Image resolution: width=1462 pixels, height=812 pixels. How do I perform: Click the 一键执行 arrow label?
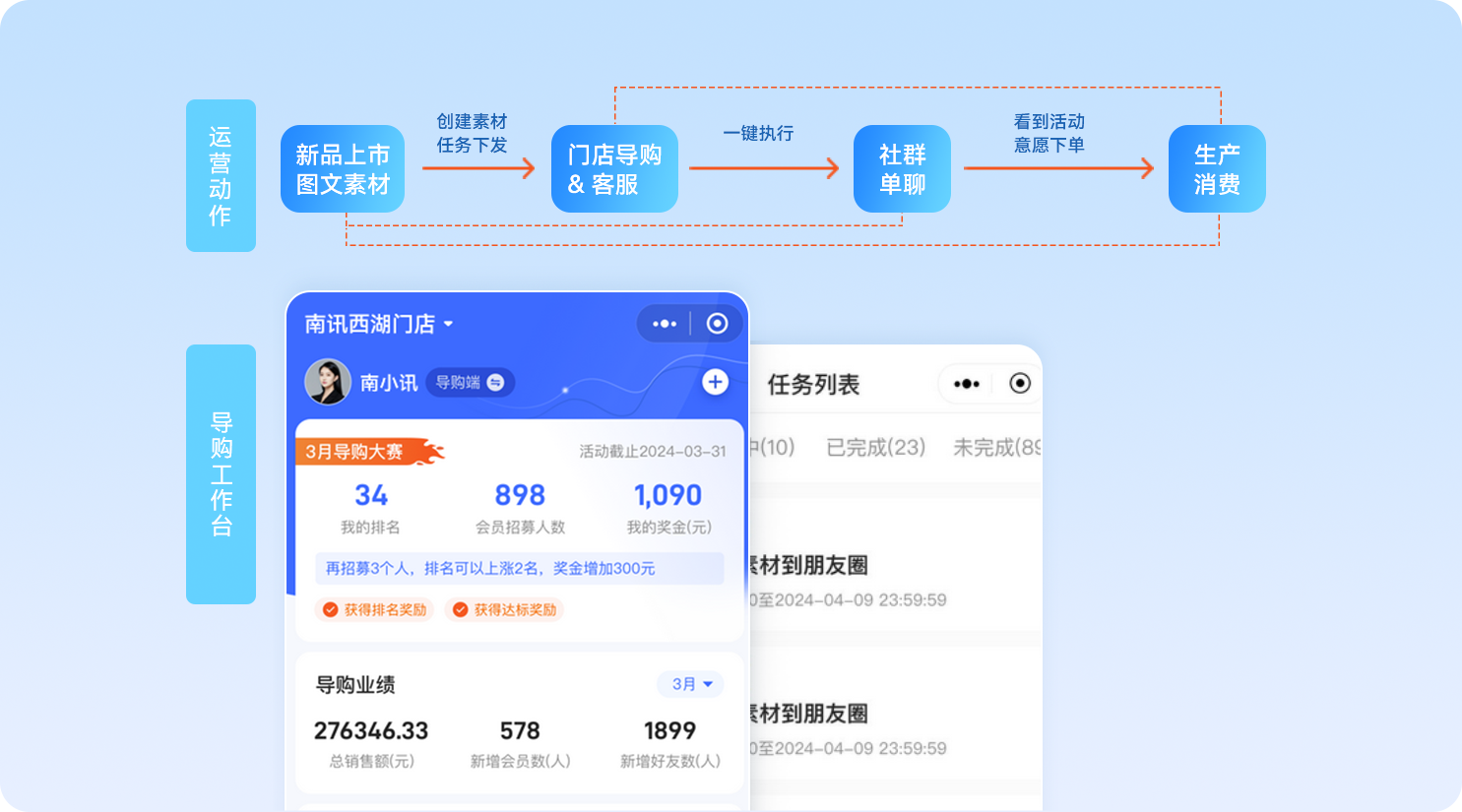tap(758, 133)
